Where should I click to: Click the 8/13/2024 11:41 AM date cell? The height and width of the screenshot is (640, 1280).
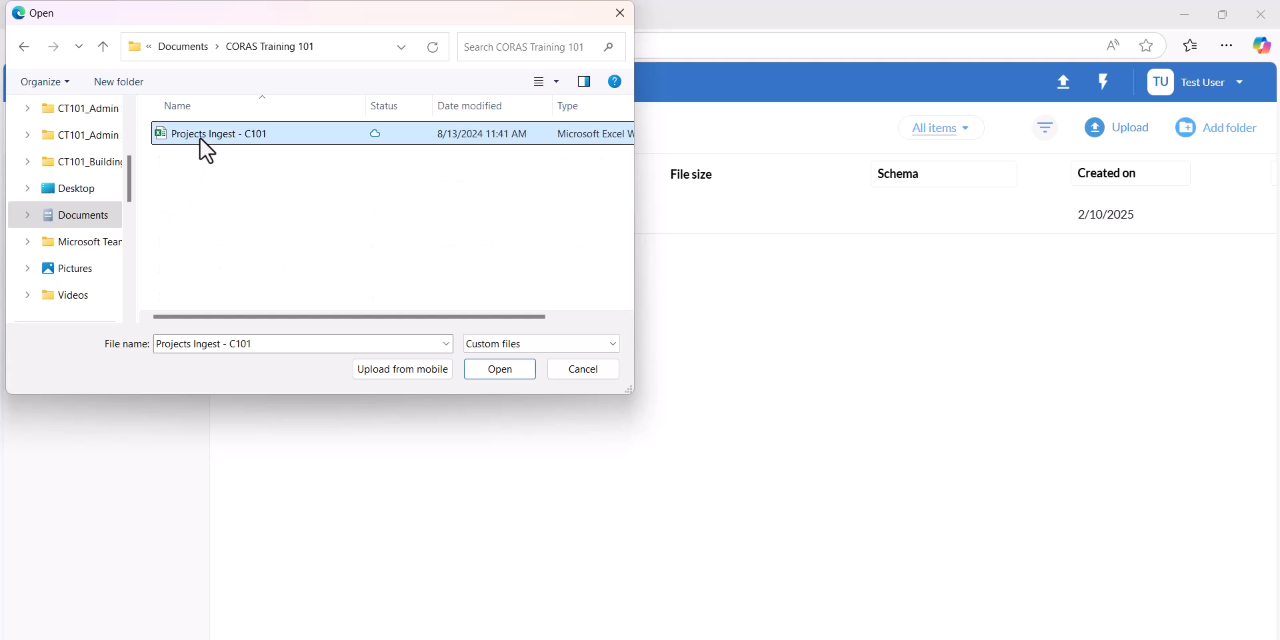tap(482, 134)
